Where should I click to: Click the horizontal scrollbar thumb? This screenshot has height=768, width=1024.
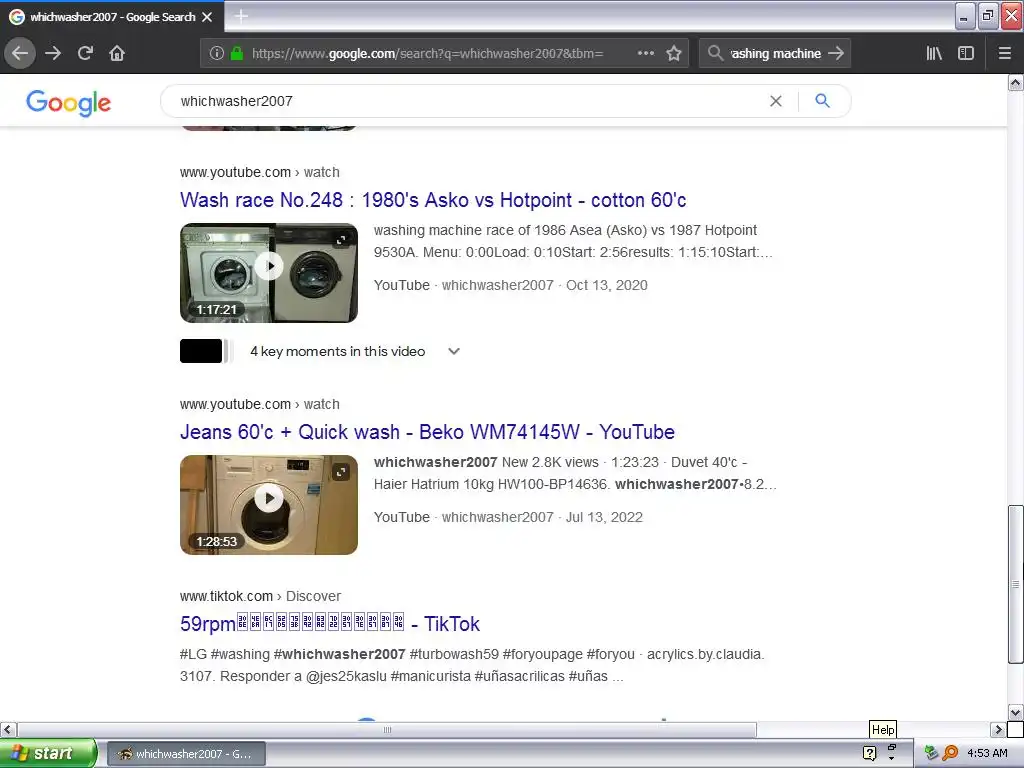[387, 729]
